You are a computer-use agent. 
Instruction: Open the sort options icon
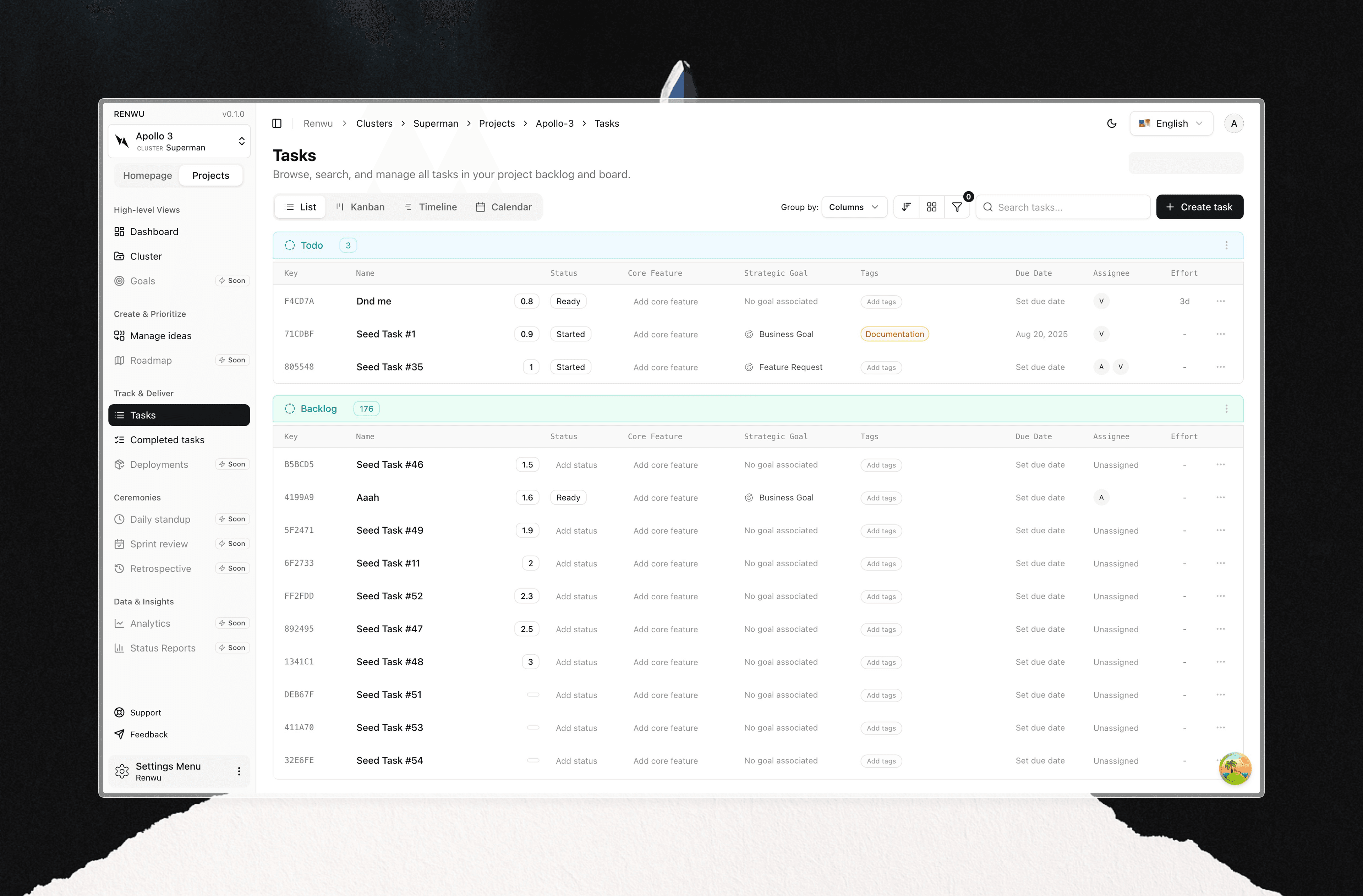tap(907, 207)
